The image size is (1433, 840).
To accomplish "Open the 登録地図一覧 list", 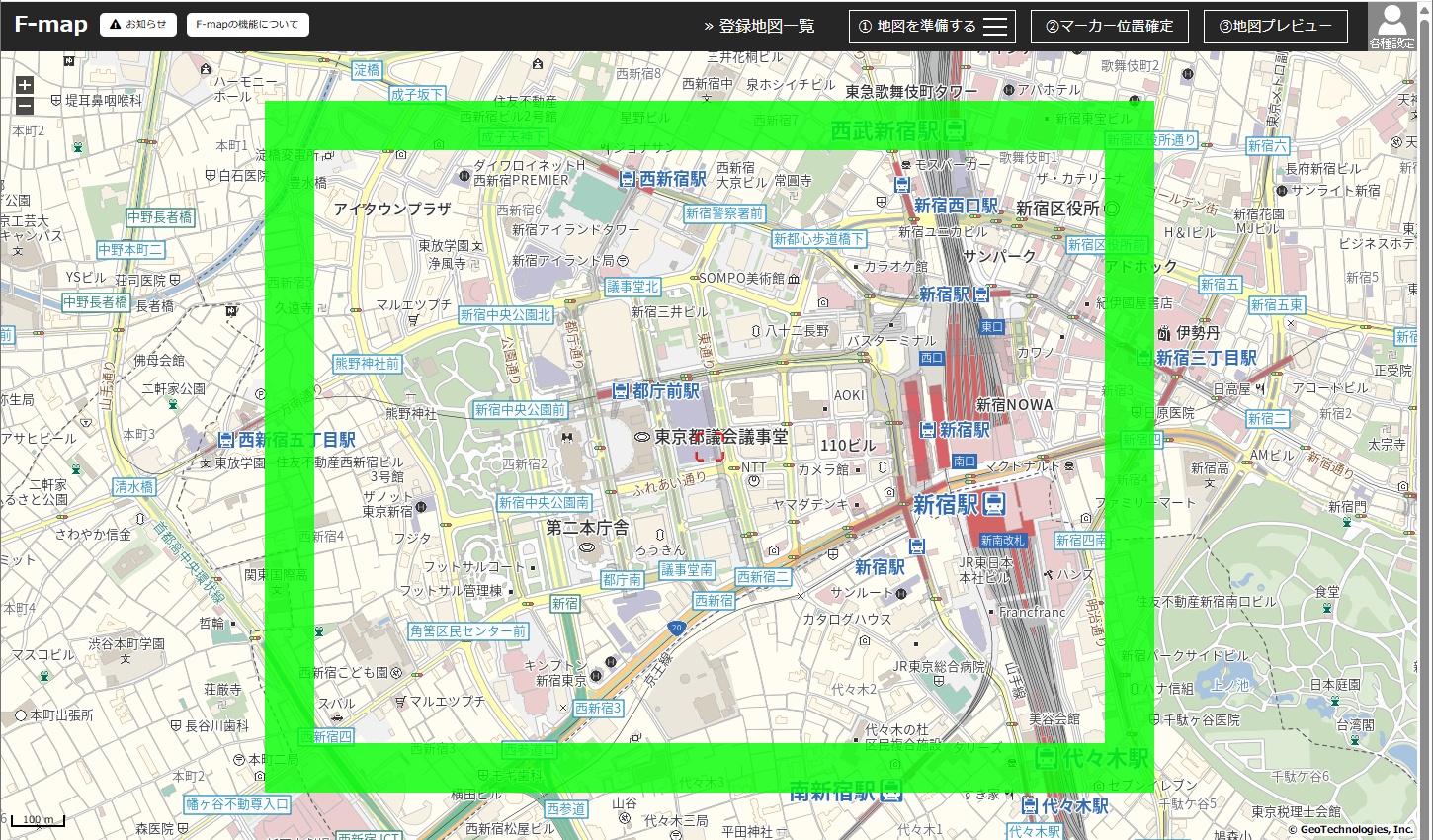I will pos(759,27).
